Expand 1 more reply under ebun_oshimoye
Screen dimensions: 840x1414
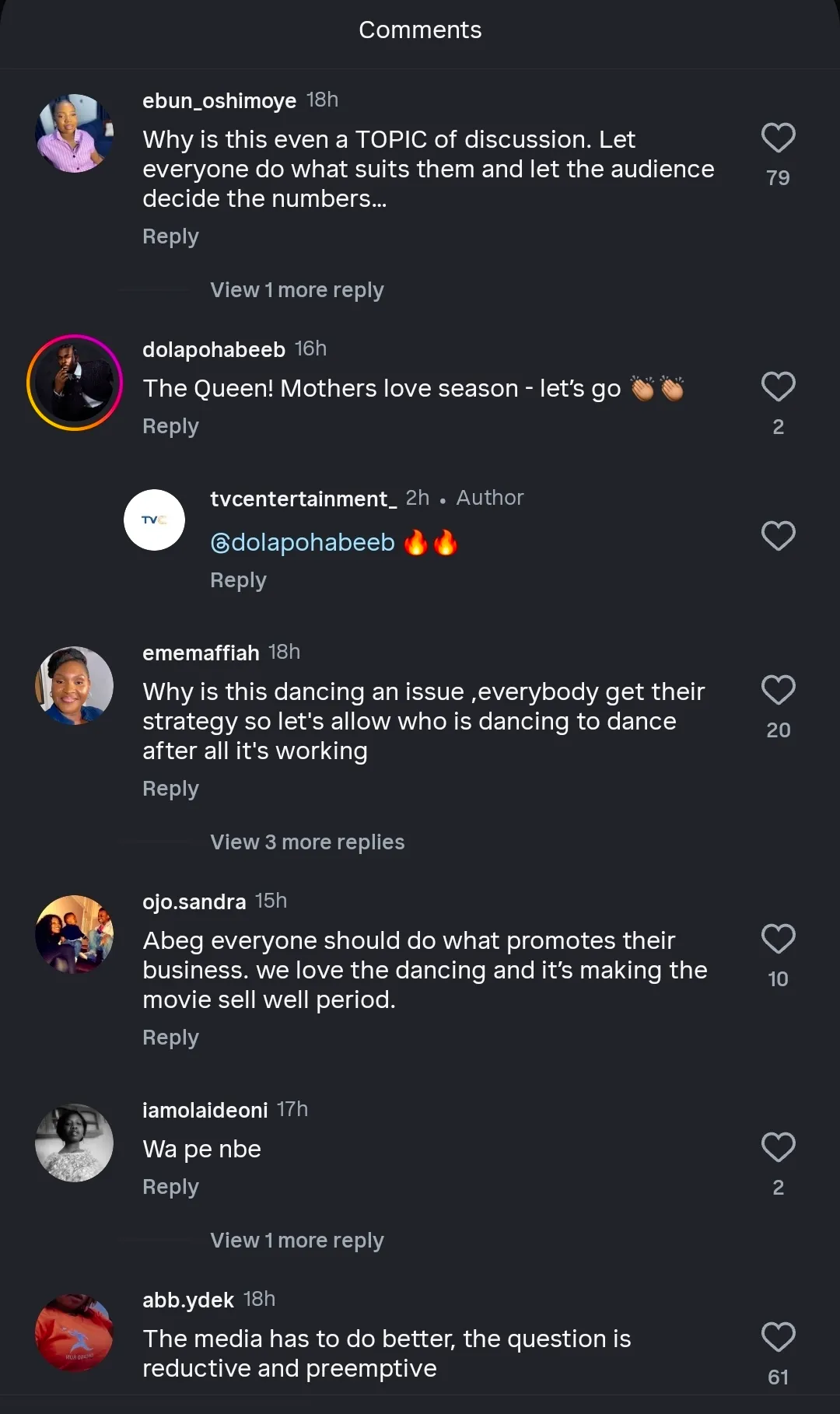[296, 290]
